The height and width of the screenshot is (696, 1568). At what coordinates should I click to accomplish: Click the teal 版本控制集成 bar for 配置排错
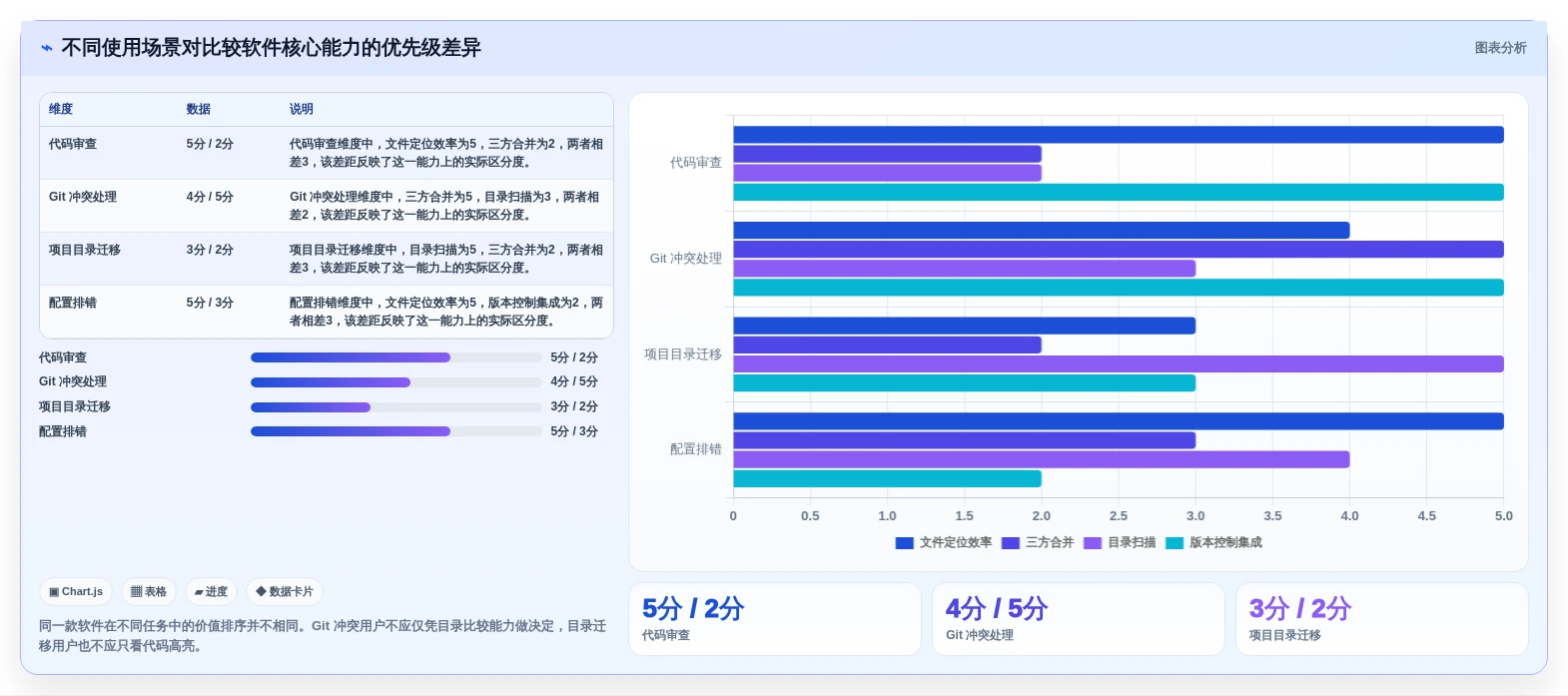pyautogui.click(x=888, y=478)
